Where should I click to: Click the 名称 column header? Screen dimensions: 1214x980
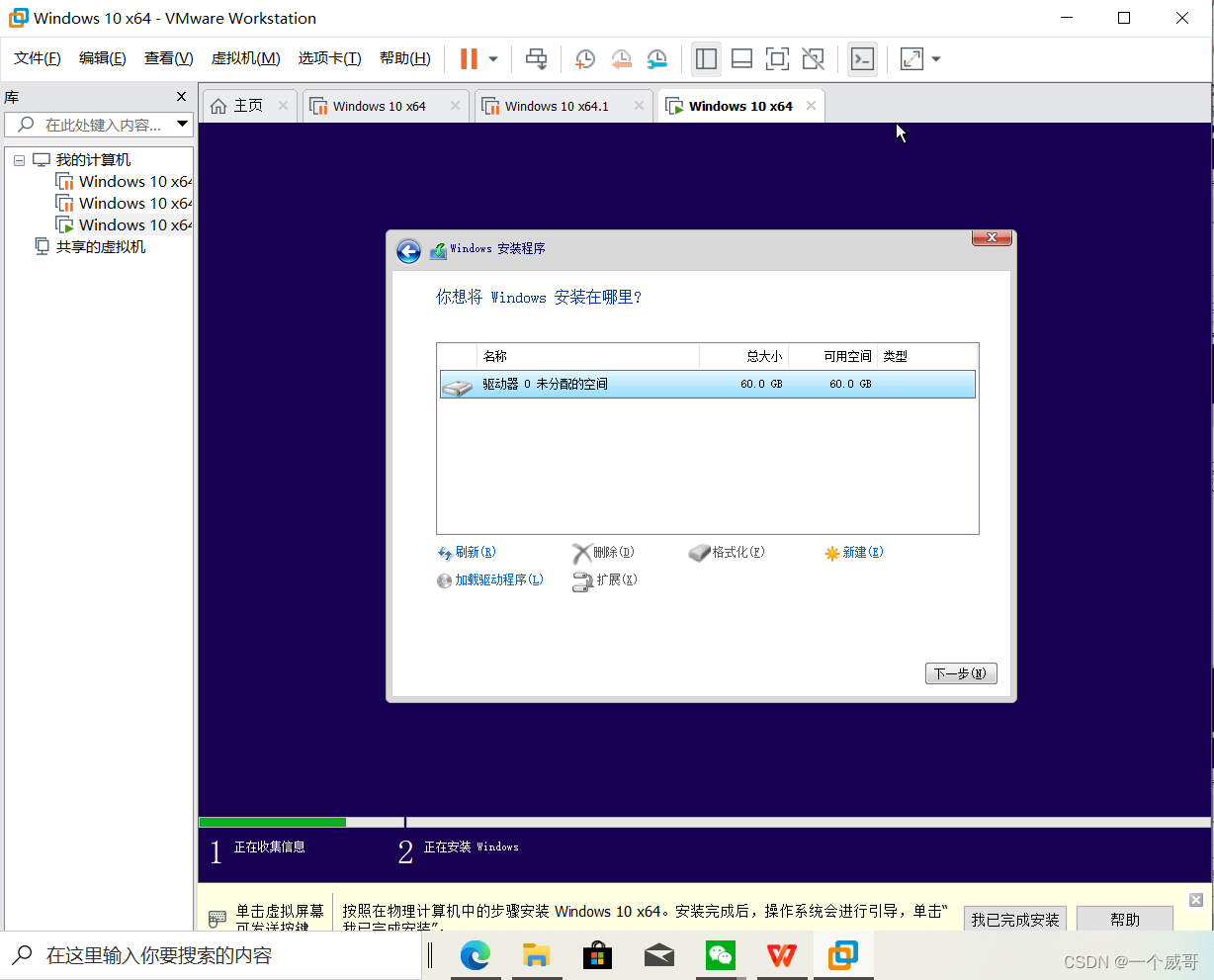point(588,356)
